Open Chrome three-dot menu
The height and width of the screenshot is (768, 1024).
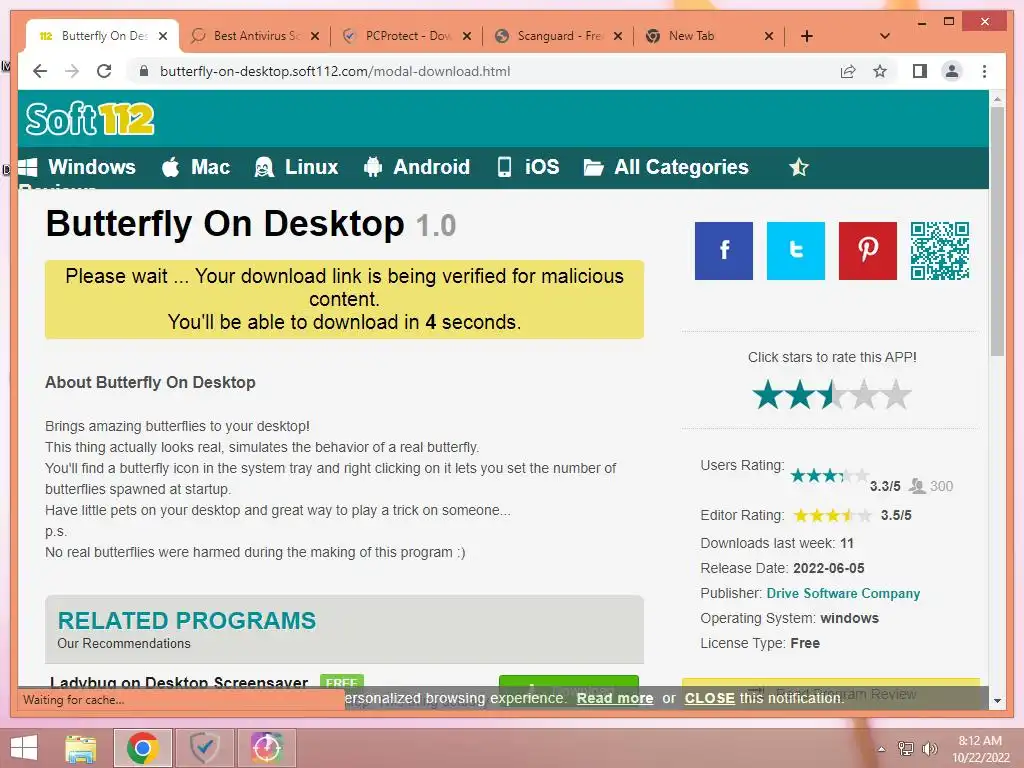tap(984, 71)
